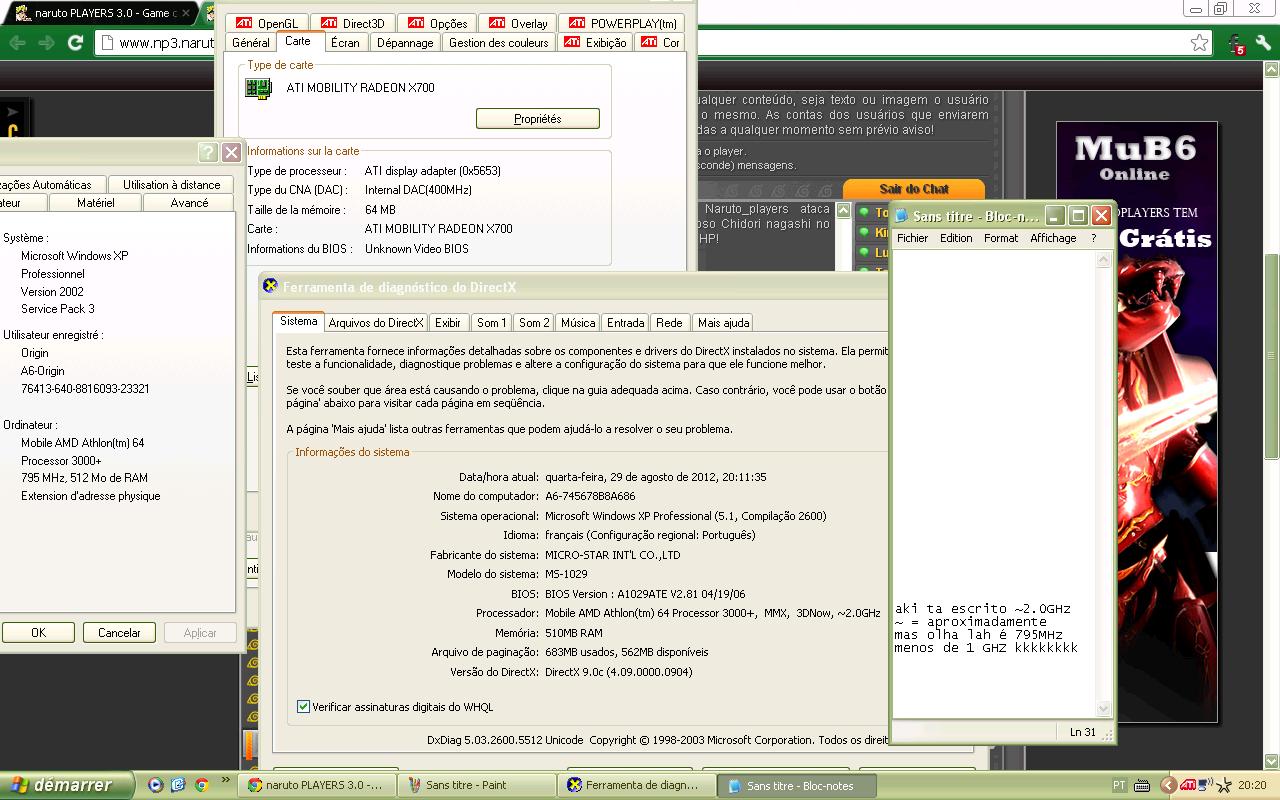Click the DirectX diagnostic title icon

pyautogui.click(x=270, y=286)
